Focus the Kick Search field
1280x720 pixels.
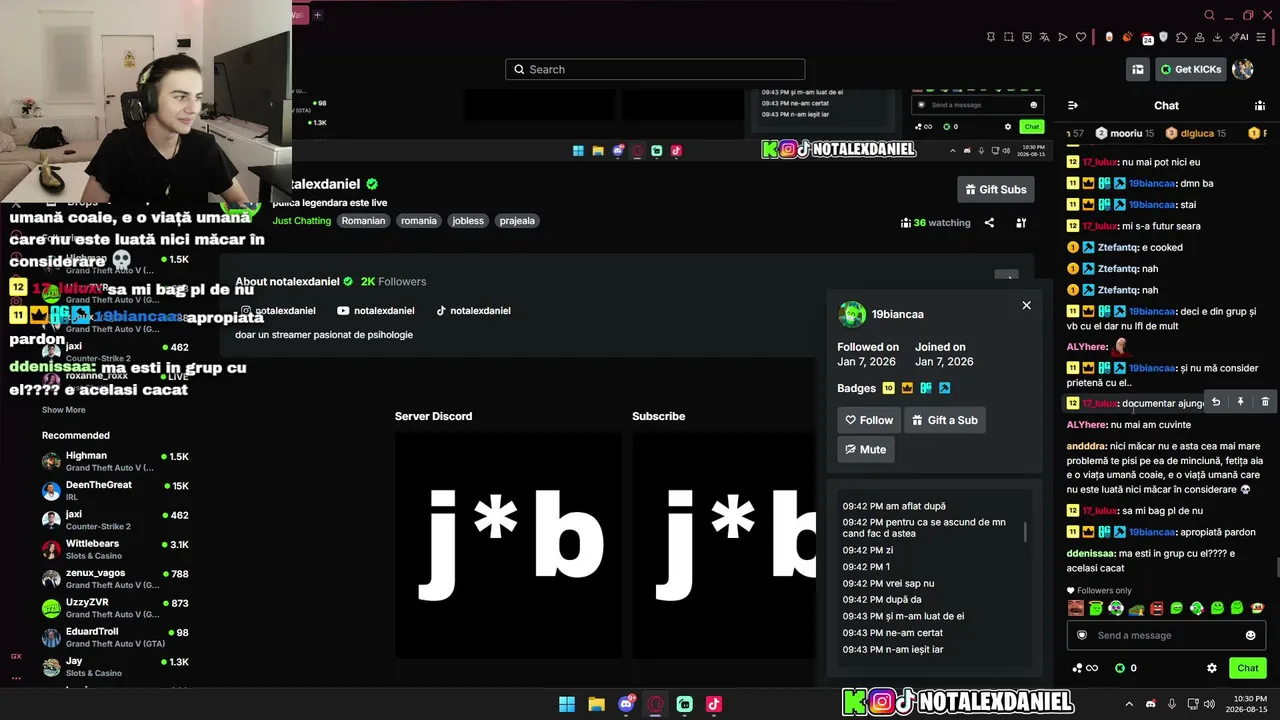coord(655,69)
